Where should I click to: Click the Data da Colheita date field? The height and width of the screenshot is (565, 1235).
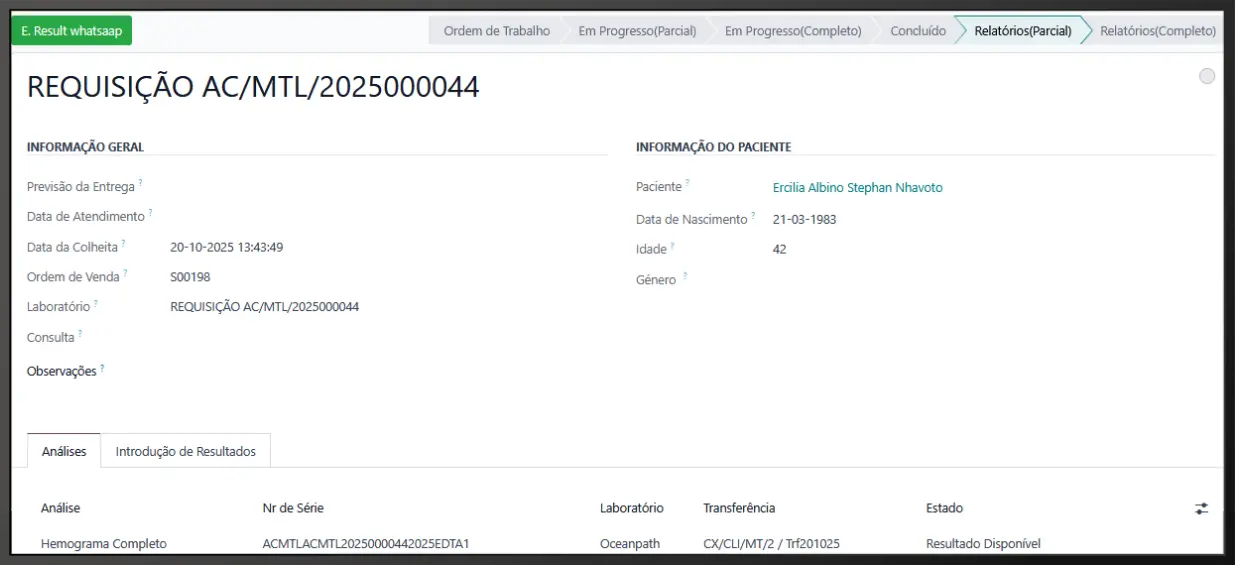(x=226, y=247)
